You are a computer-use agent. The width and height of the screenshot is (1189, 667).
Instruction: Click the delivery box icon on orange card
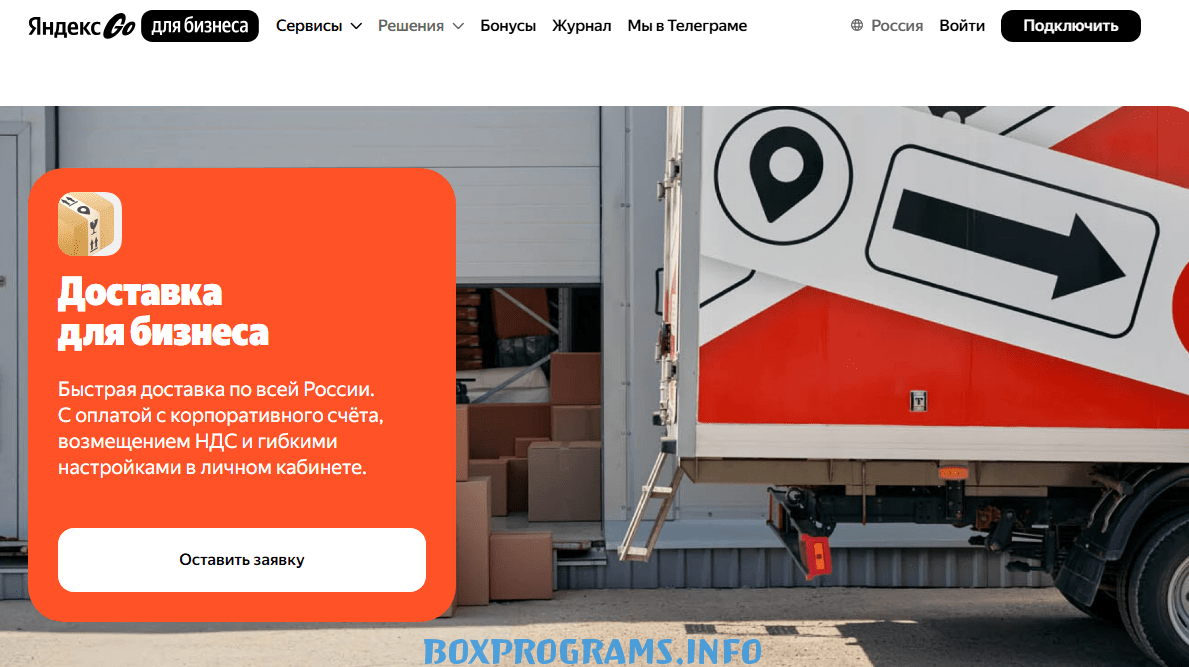[89, 224]
